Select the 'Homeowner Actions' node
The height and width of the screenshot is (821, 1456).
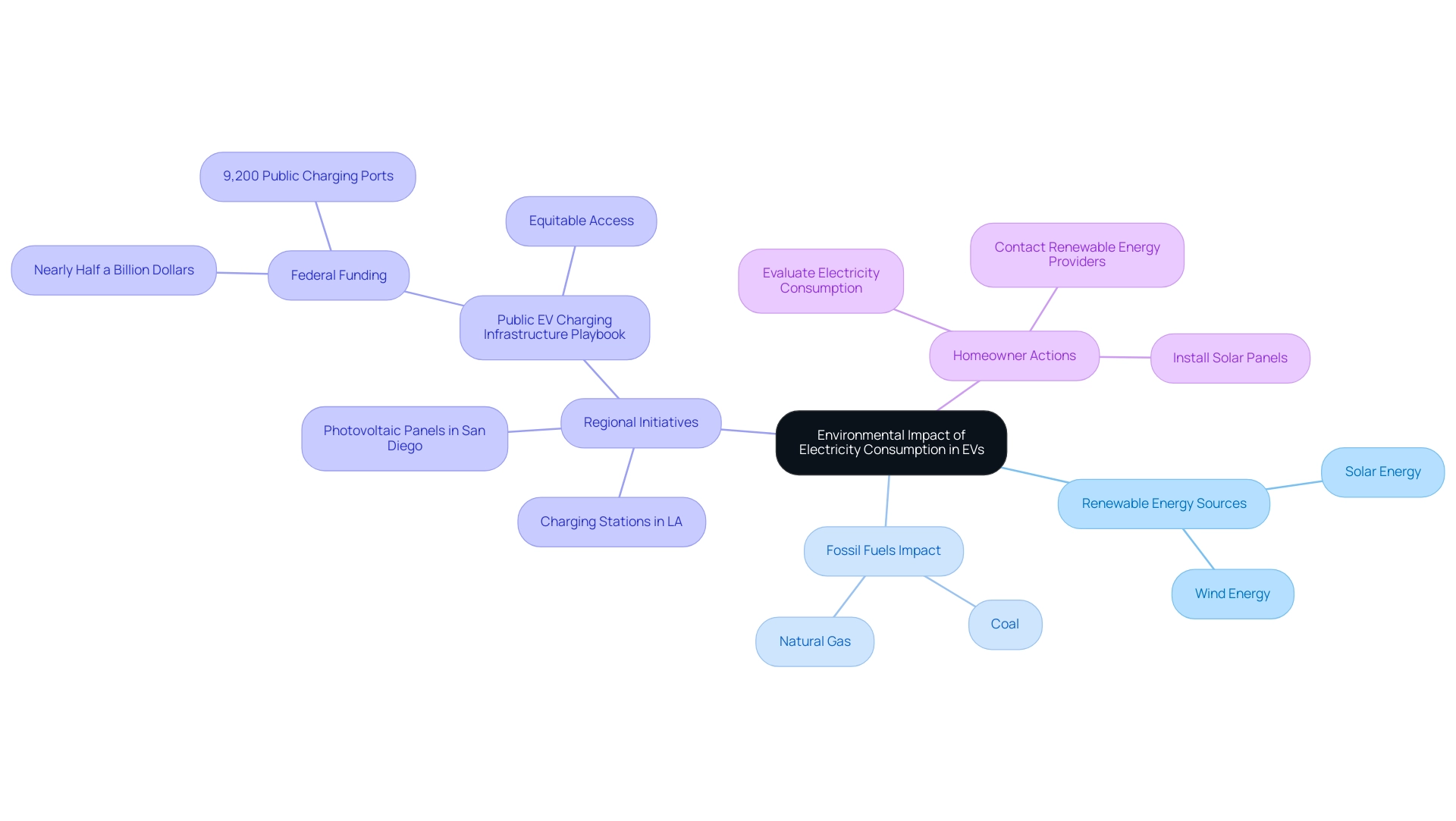click(1009, 355)
